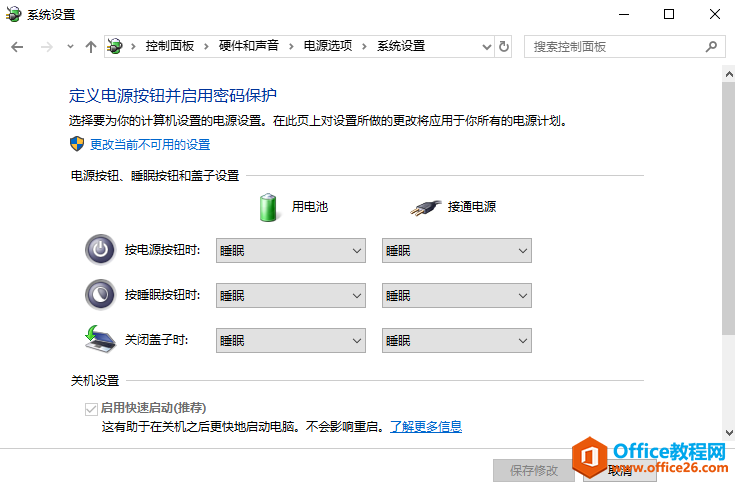Image resolution: width=735 pixels, height=485 pixels.
Task: Click the search magnifier icon
Action: (711, 46)
